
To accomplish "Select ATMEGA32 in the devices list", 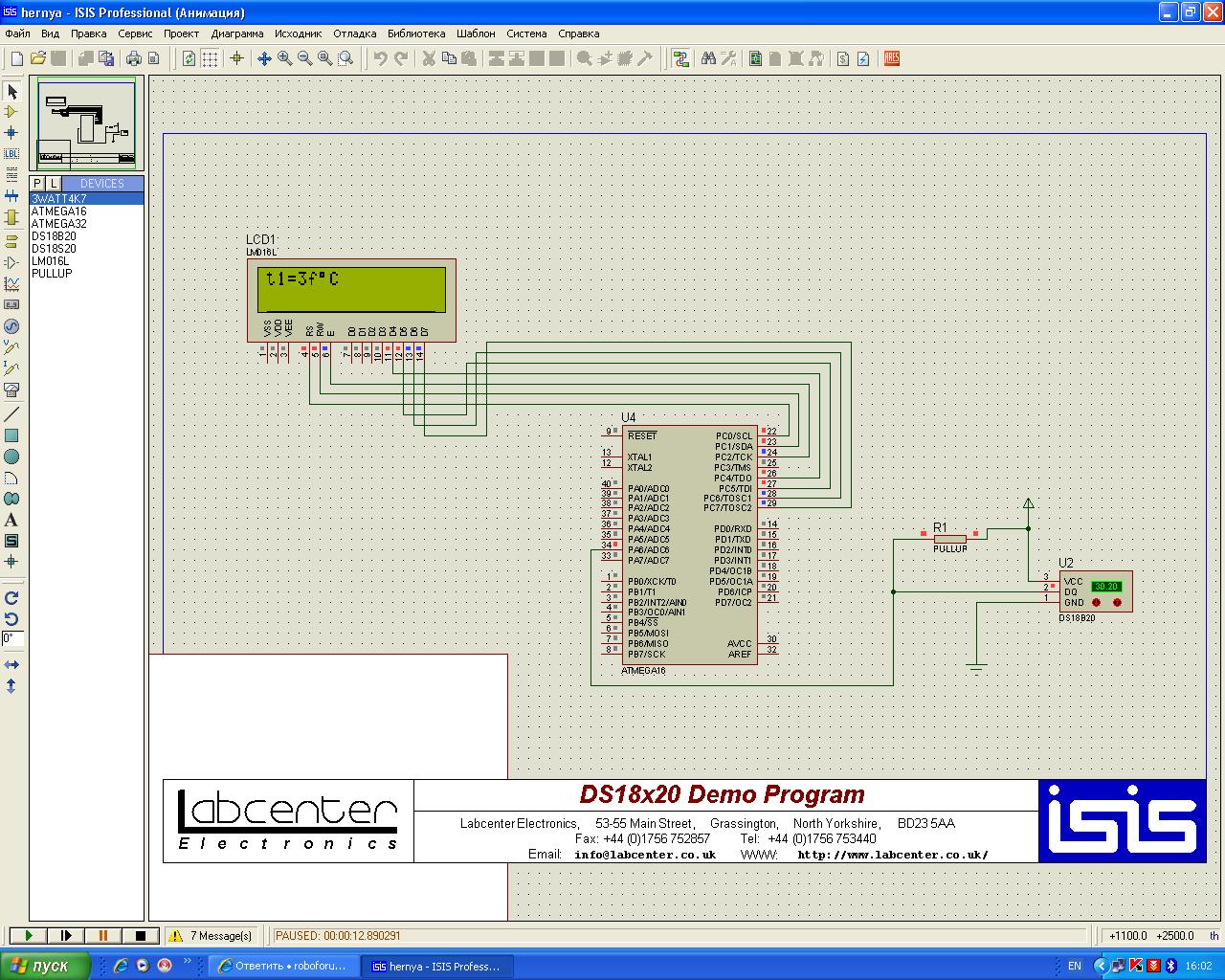I will 58,224.
